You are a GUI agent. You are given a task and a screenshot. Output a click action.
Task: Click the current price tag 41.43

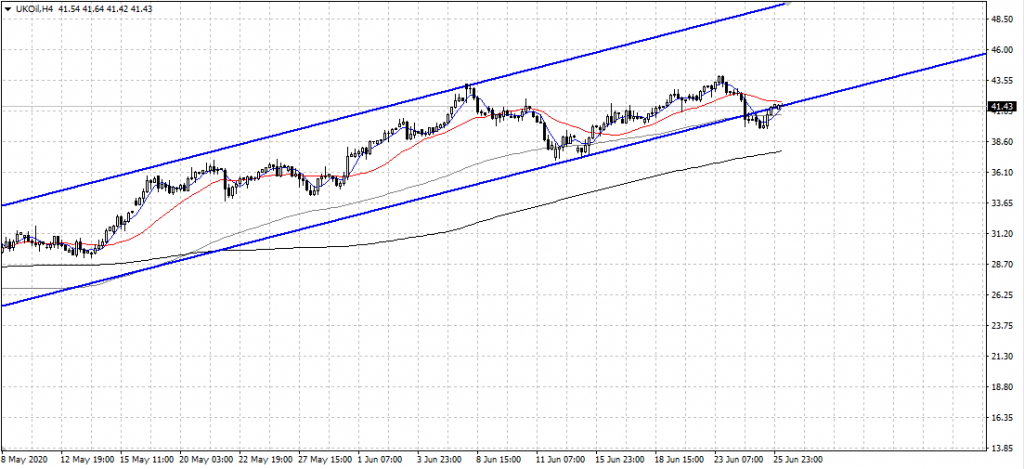coord(1002,106)
